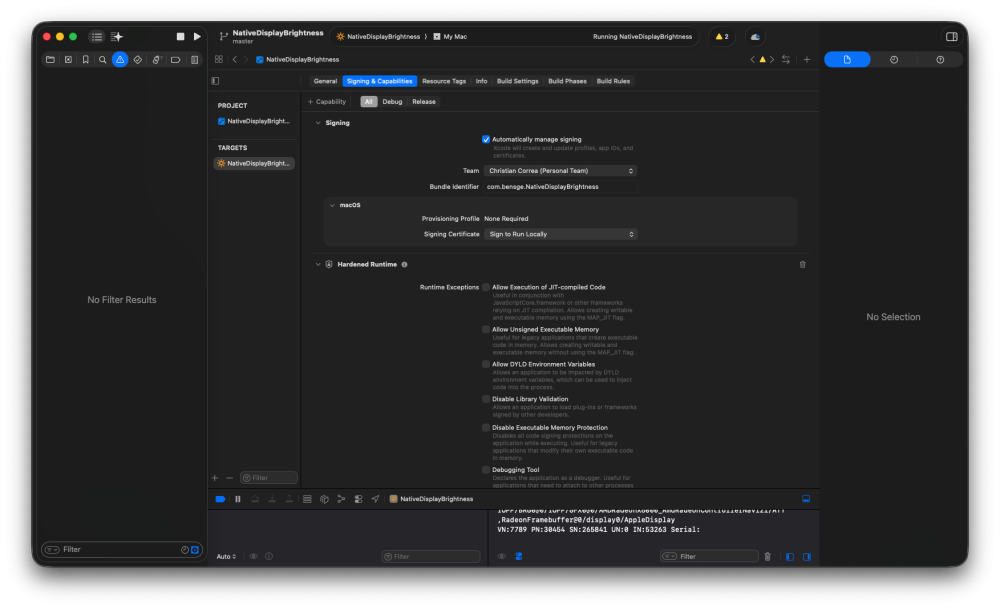
Task: Clear the console with trash icon
Action: [767, 556]
